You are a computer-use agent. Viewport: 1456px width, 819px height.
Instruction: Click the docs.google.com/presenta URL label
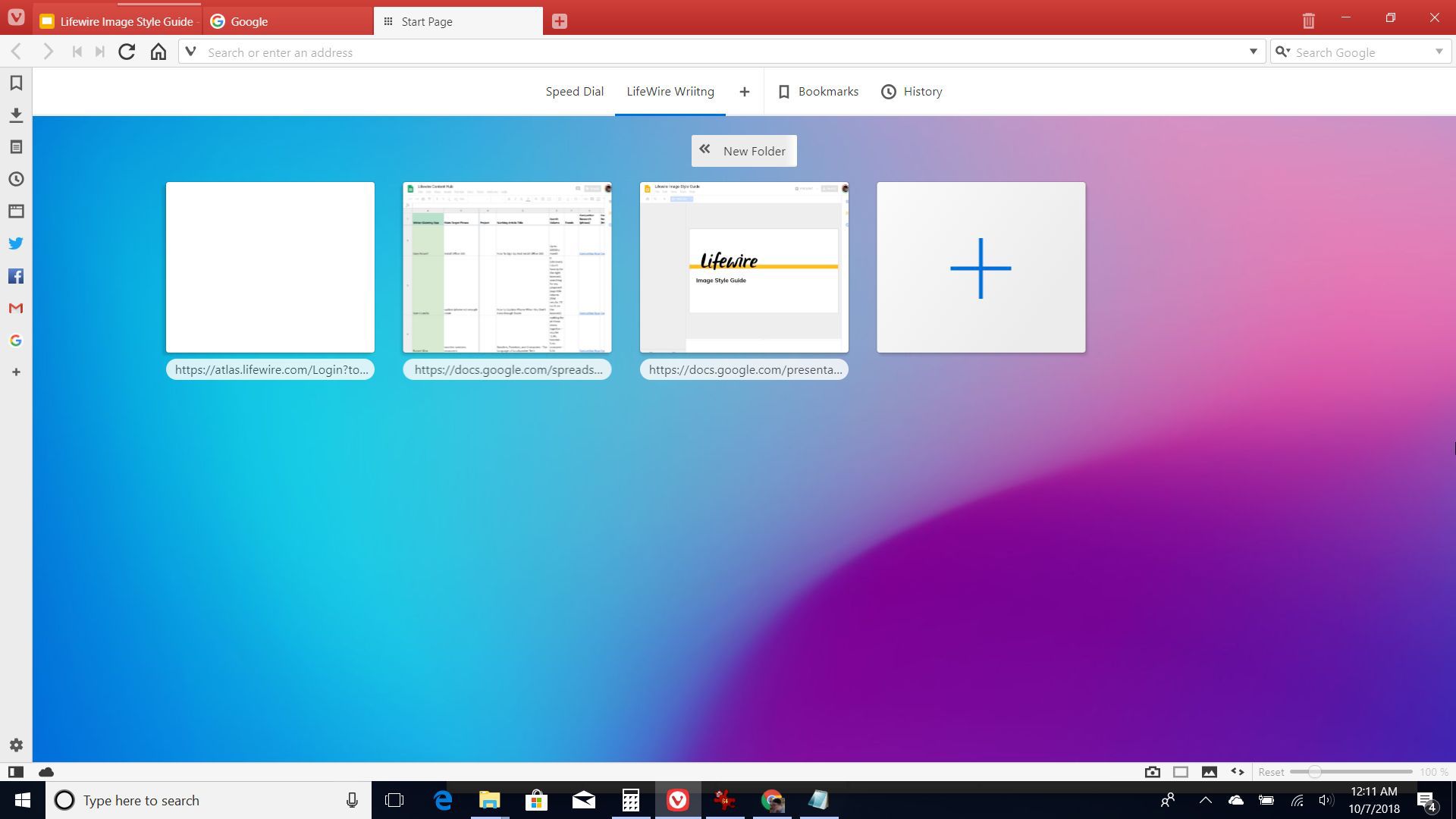tap(744, 369)
